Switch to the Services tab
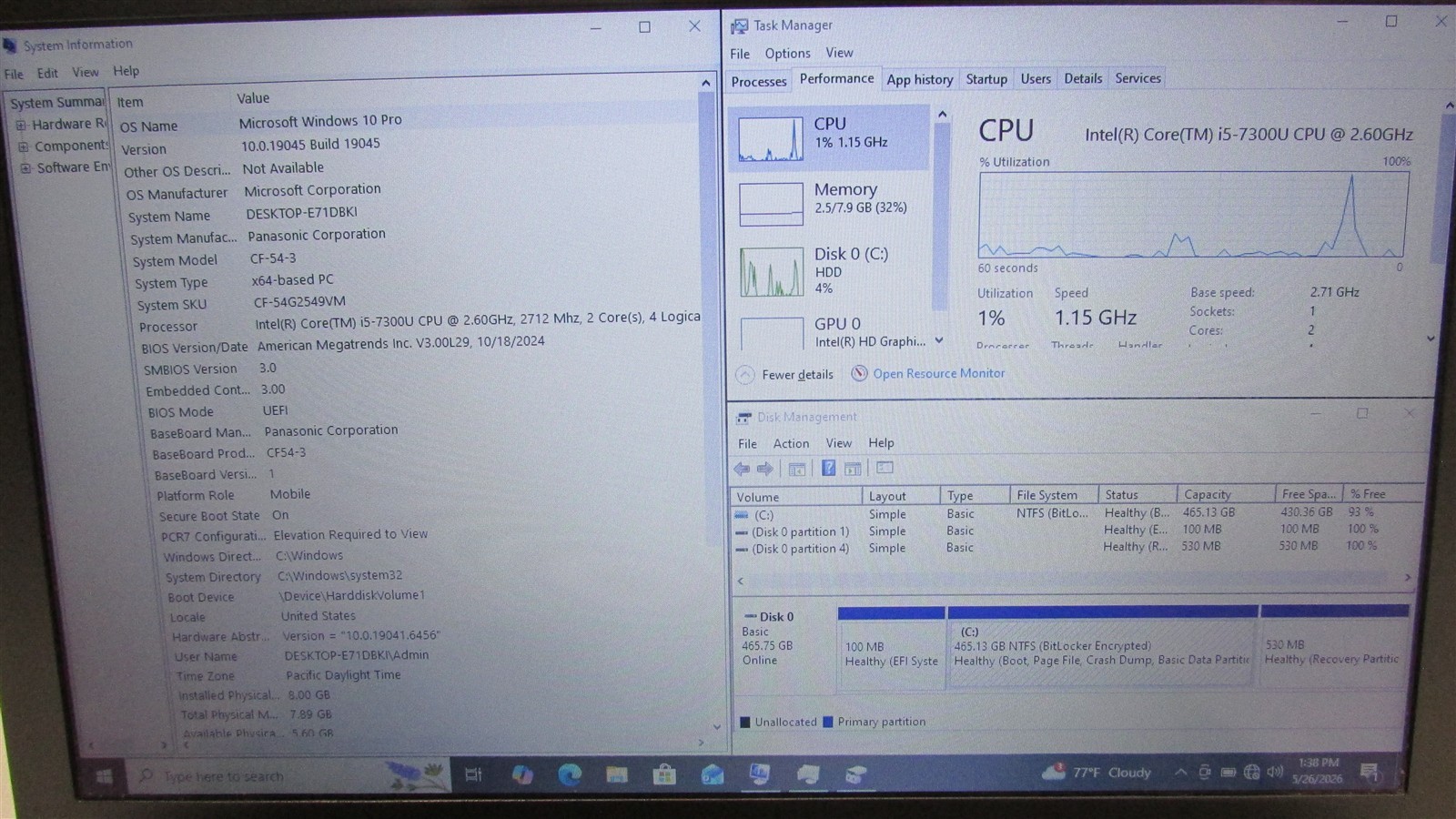The width and height of the screenshot is (1456, 819). [1137, 78]
